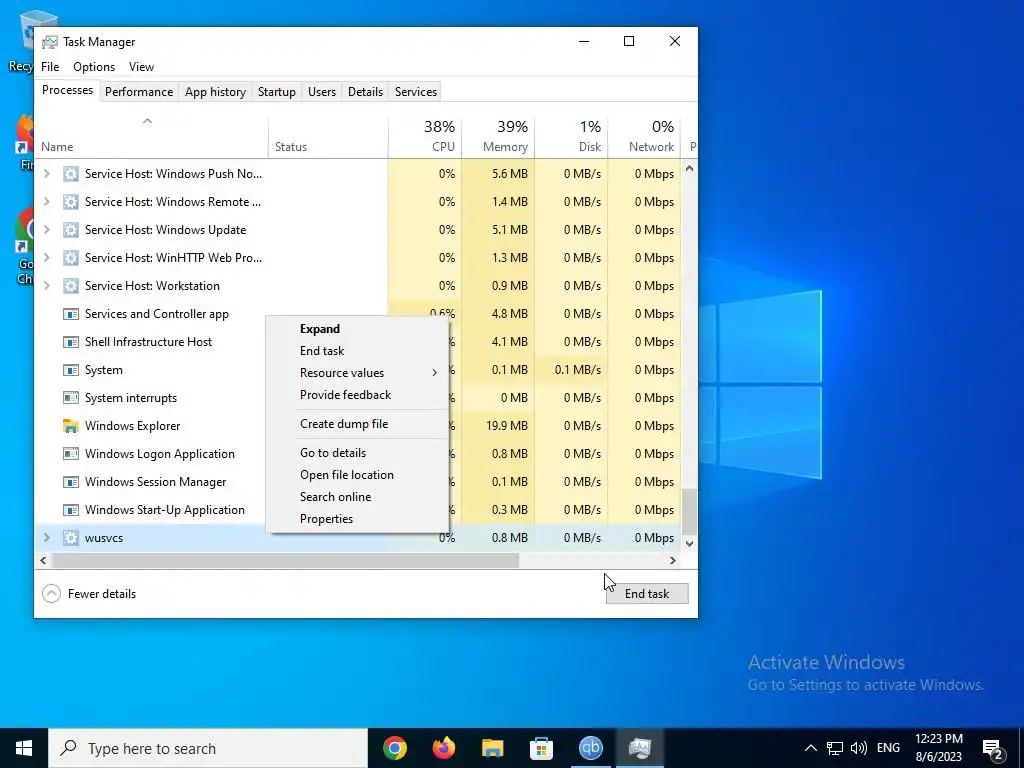The height and width of the screenshot is (768, 1024).
Task: Select Go to details
Action: pos(357,453)
